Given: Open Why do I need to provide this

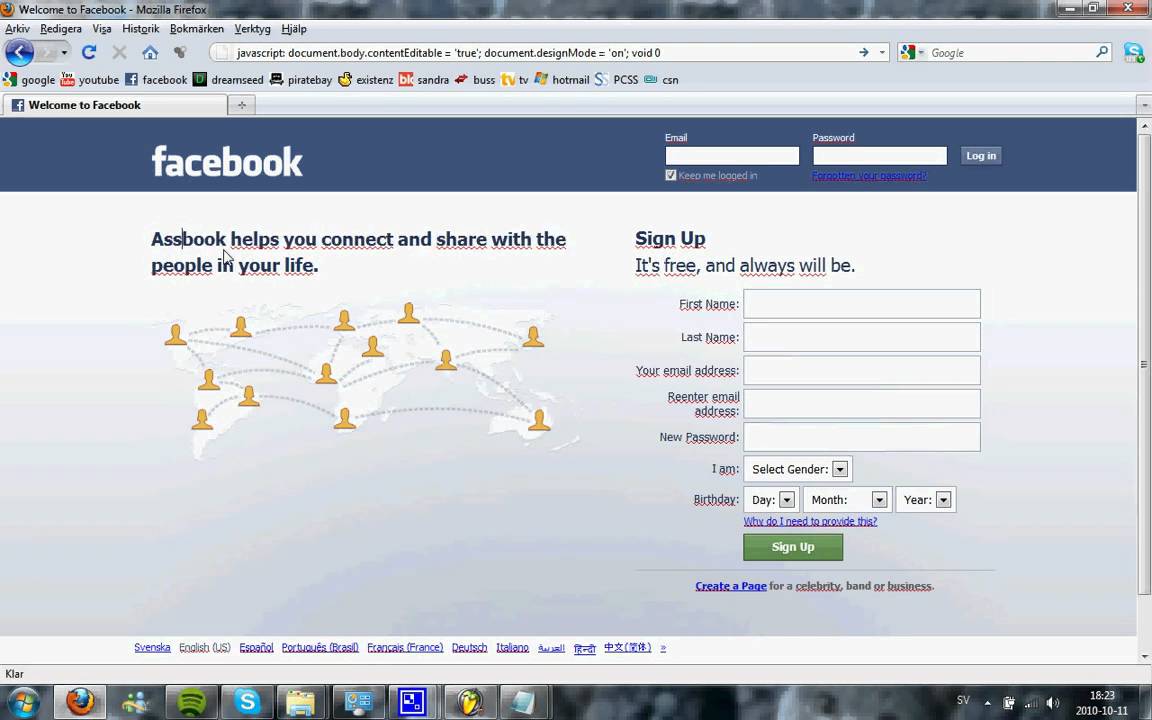Looking at the screenshot, I should click(810, 521).
